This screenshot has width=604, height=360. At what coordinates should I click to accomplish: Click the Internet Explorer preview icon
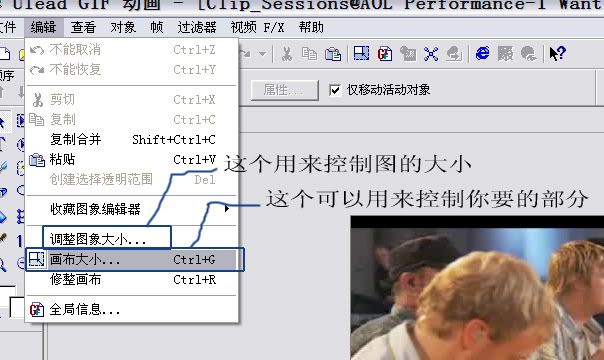(483, 53)
